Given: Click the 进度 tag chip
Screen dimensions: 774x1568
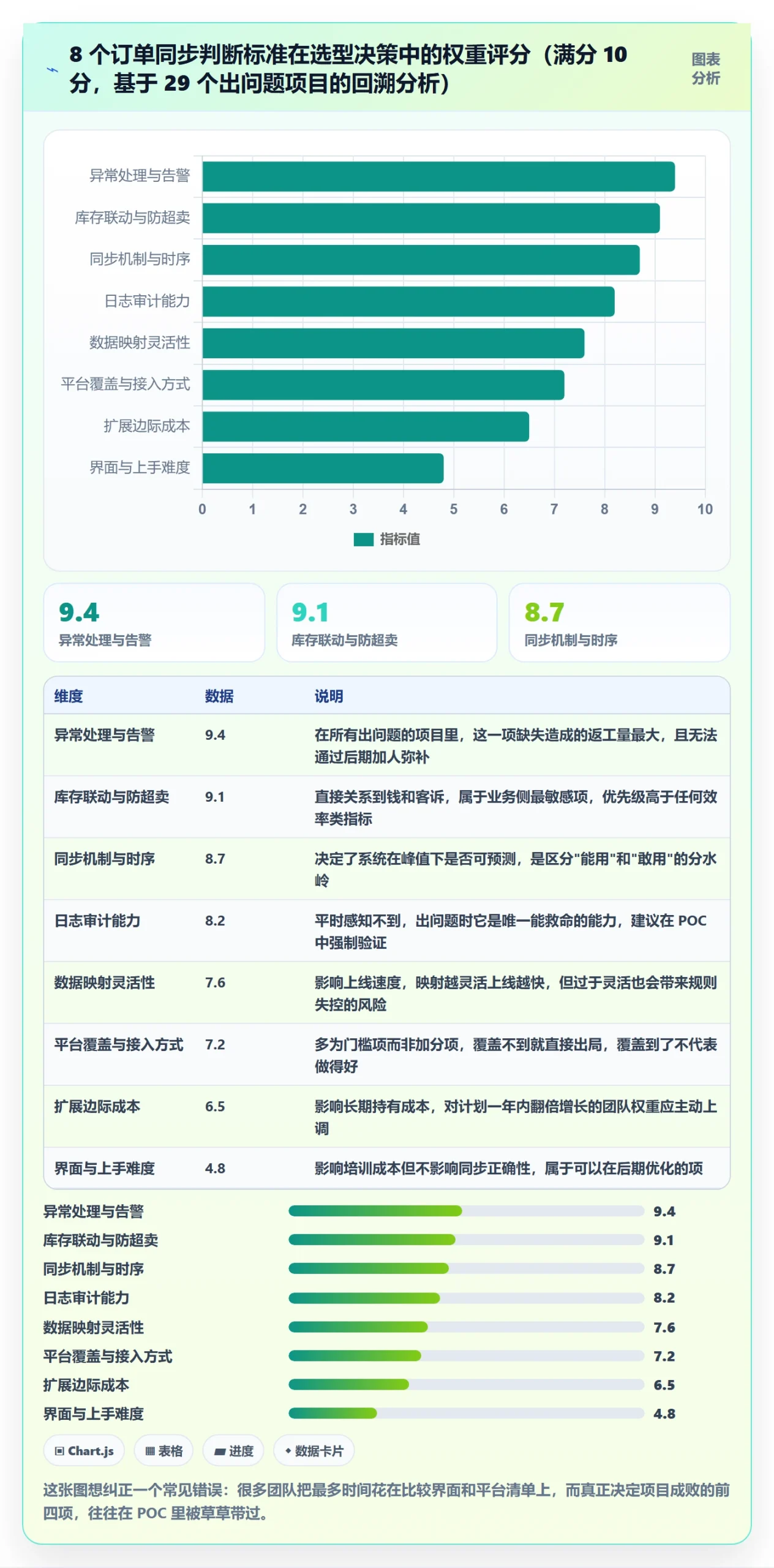Looking at the screenshot, I should [x=233, y=1450].
